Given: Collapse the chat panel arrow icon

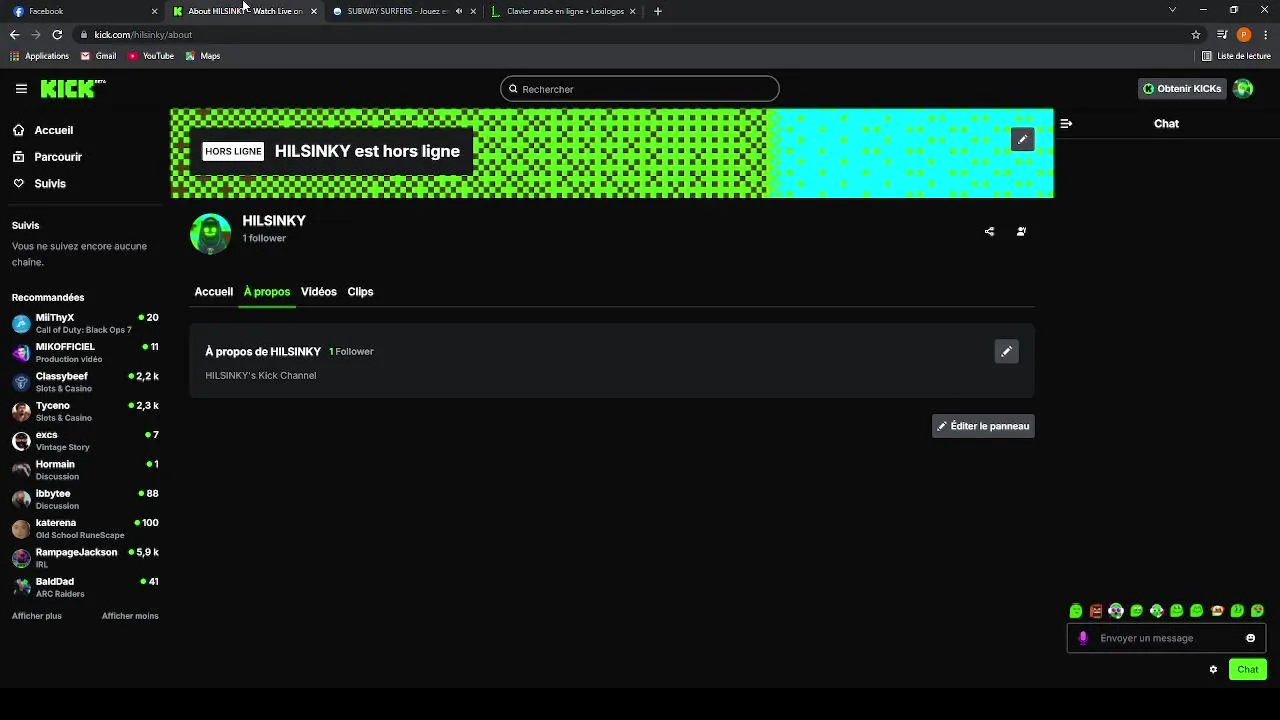Looking at the screenshot, I should 1066,124.
